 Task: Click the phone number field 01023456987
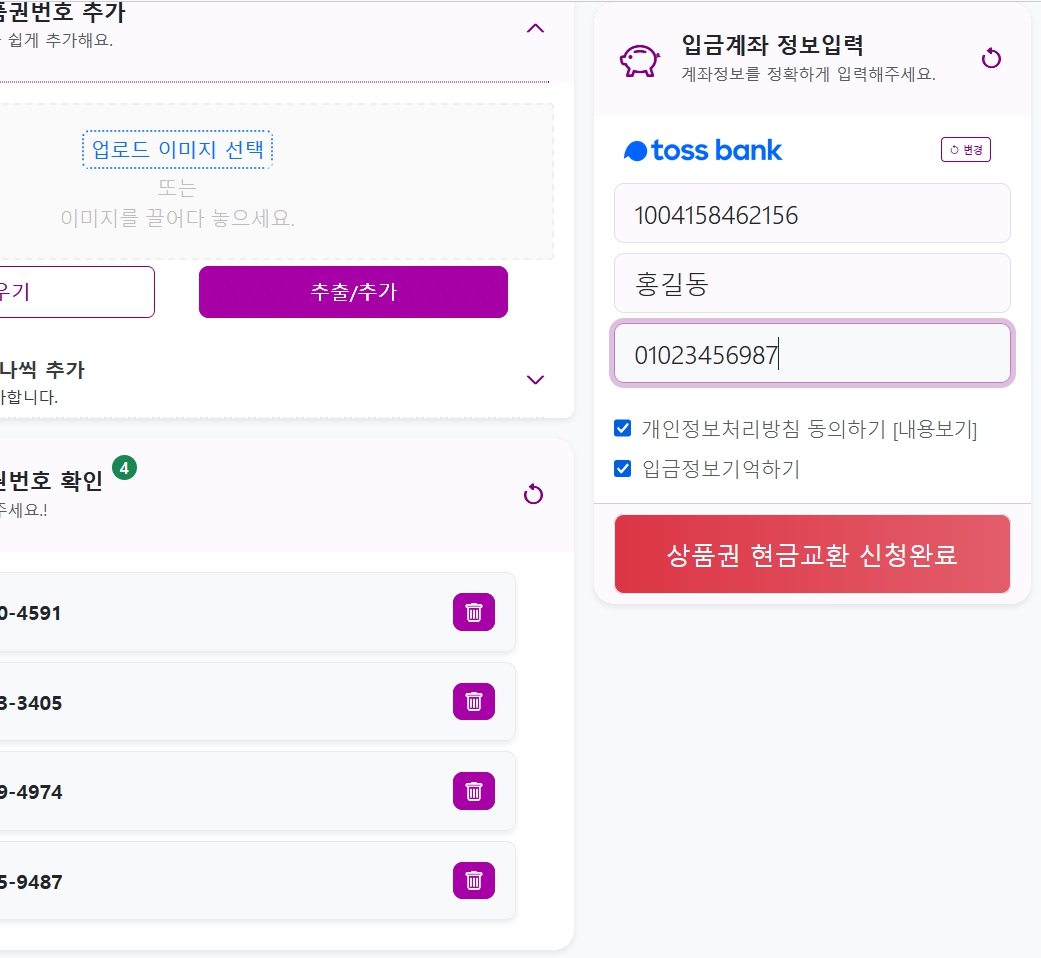812,353
